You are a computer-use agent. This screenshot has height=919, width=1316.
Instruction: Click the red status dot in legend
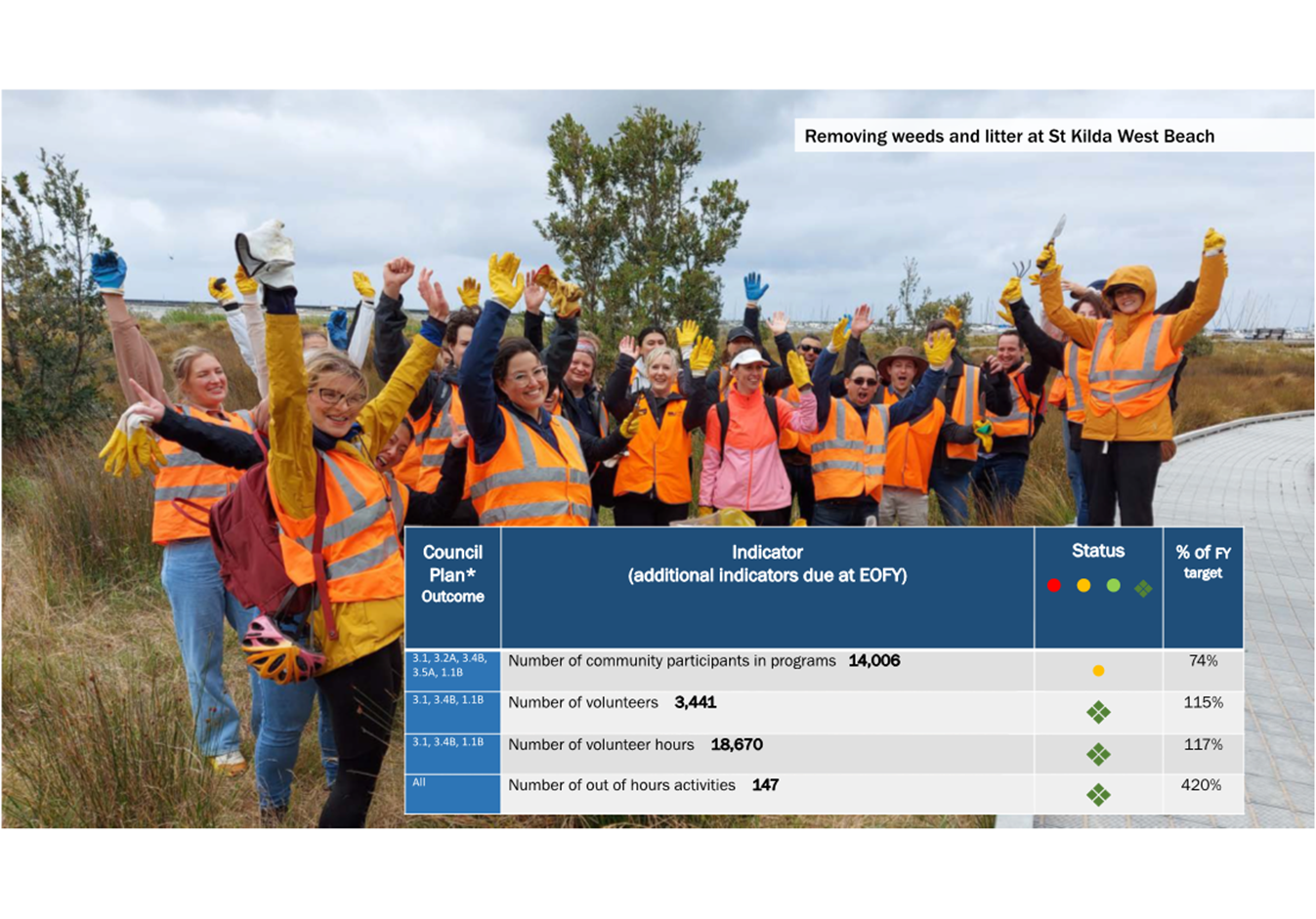coord(1053,586)
